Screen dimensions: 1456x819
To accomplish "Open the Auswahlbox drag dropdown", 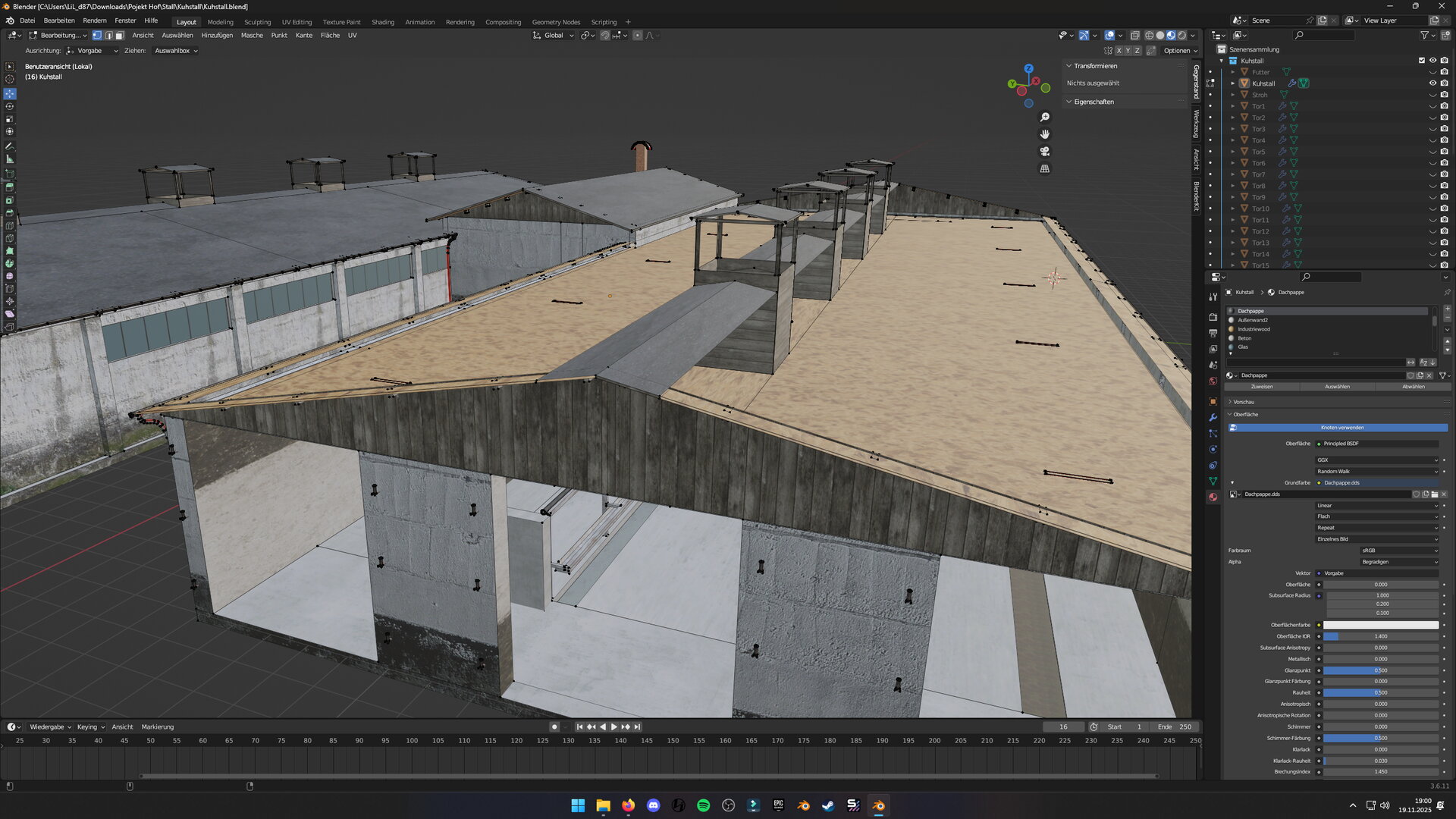I will [x=176, y=51].
